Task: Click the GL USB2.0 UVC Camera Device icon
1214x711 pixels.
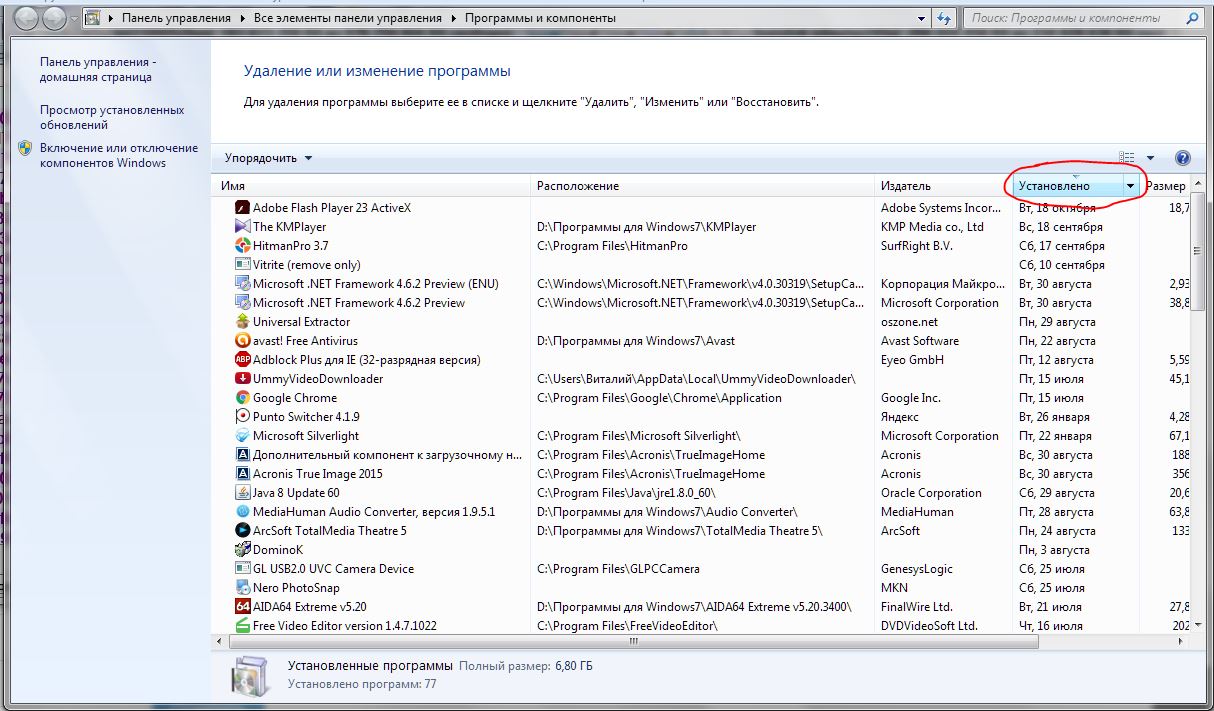Action: (242, 569)
